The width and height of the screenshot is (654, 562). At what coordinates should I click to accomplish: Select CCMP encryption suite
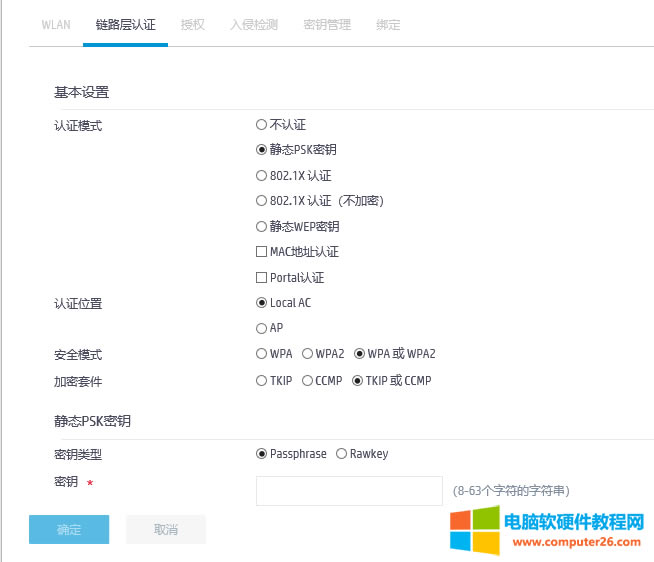coord(308,381)
